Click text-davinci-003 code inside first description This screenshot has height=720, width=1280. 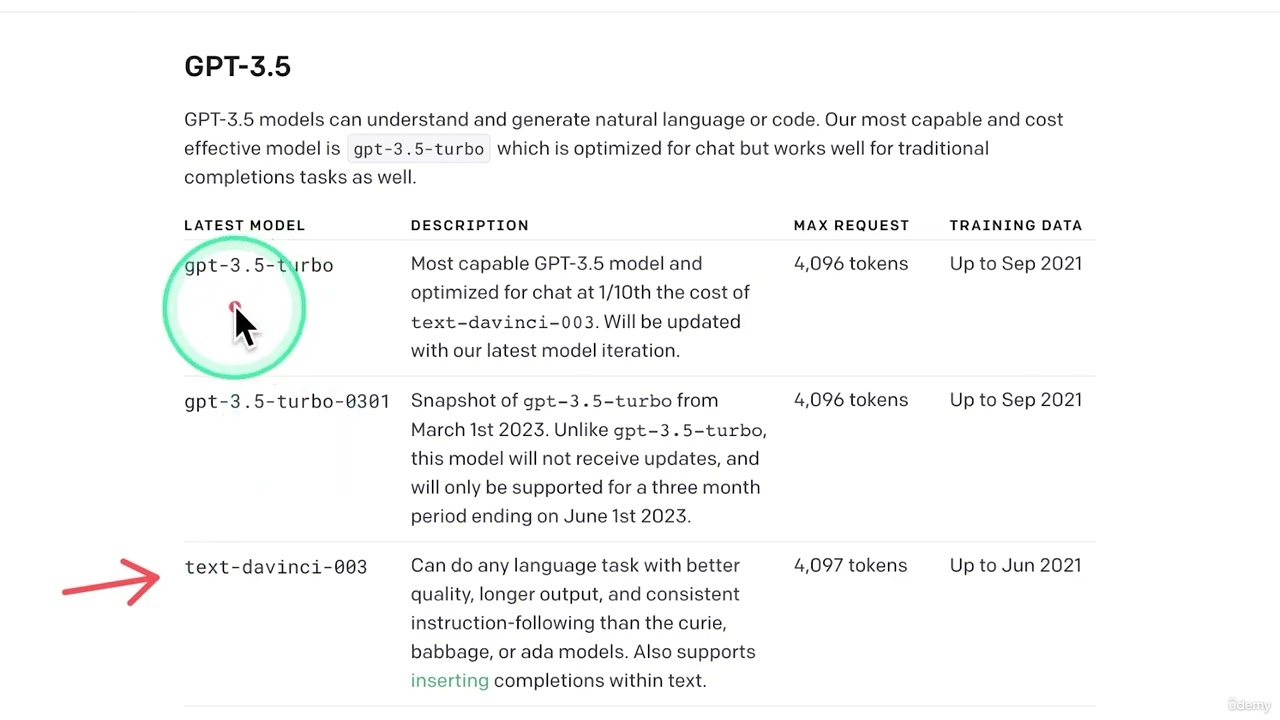[x=503, y=322]
